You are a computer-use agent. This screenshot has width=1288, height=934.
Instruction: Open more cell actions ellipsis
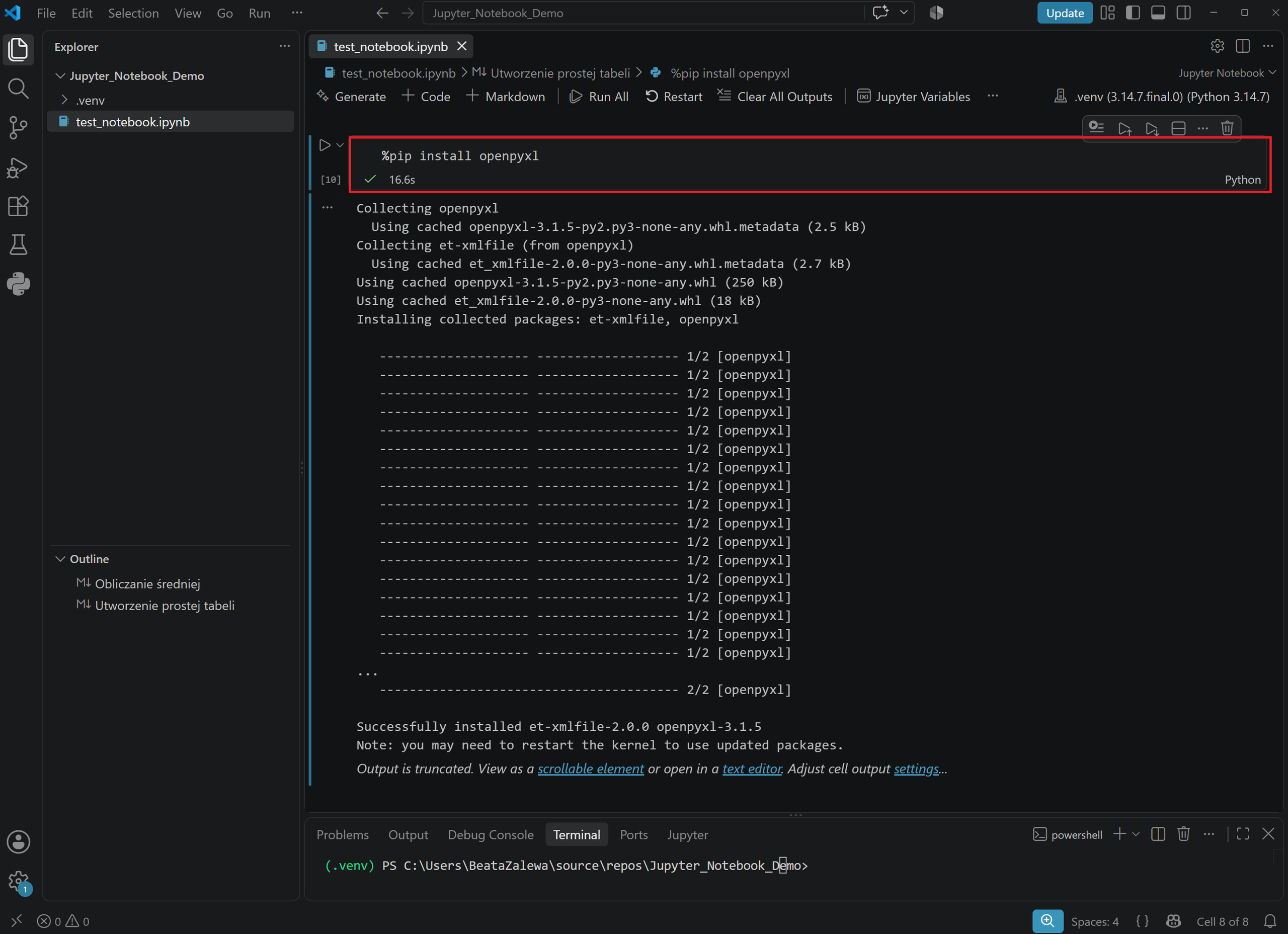(1203, 128)
